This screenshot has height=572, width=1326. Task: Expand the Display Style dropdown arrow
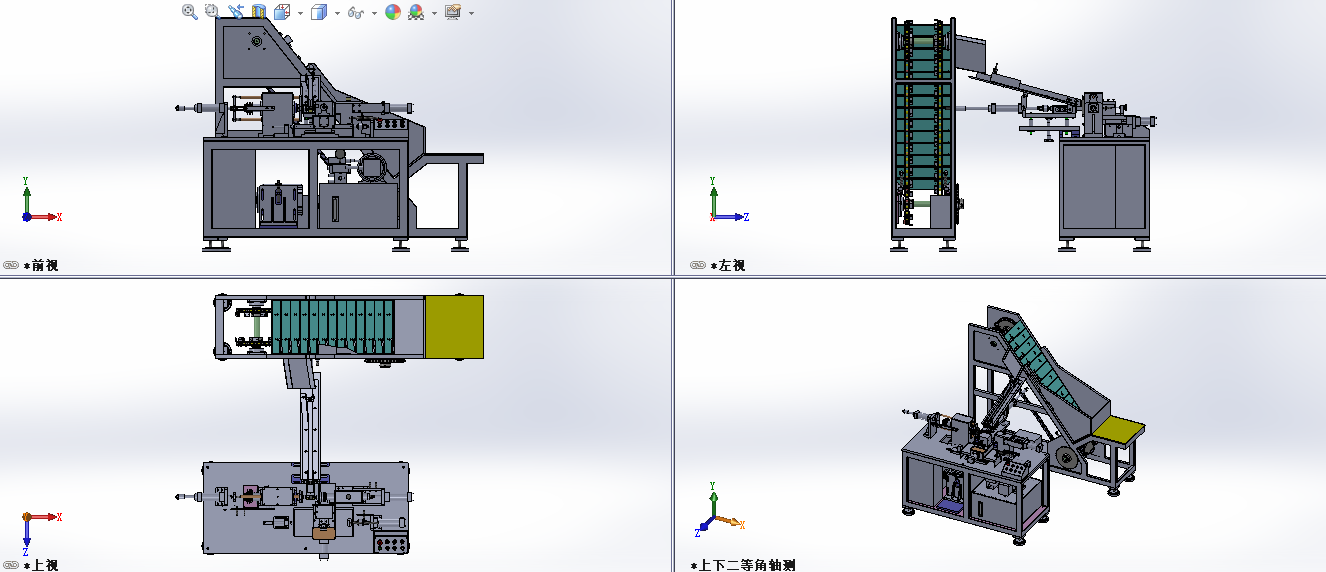pos(337,13)
